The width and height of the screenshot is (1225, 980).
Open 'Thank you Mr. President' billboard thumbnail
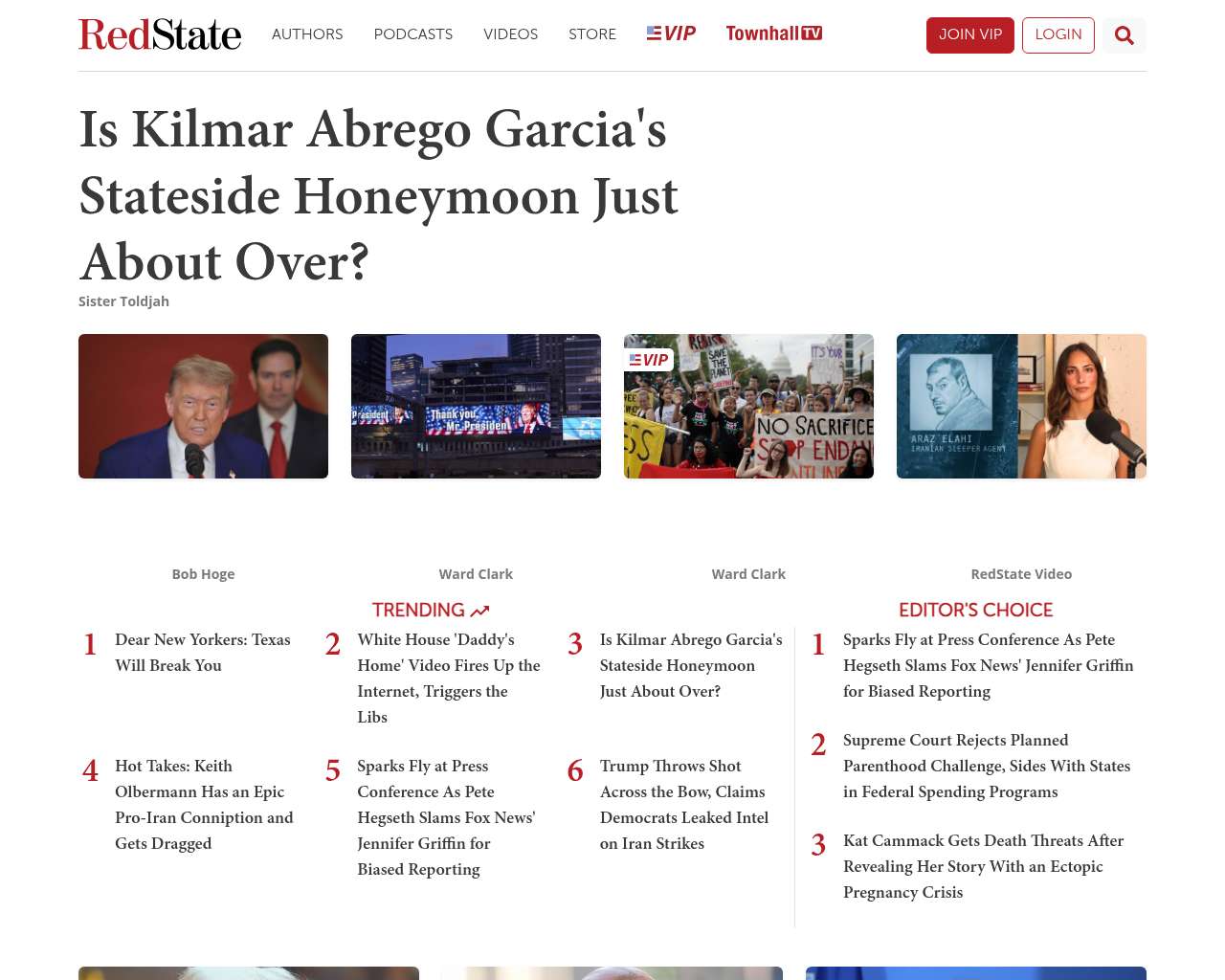point(476,406)
